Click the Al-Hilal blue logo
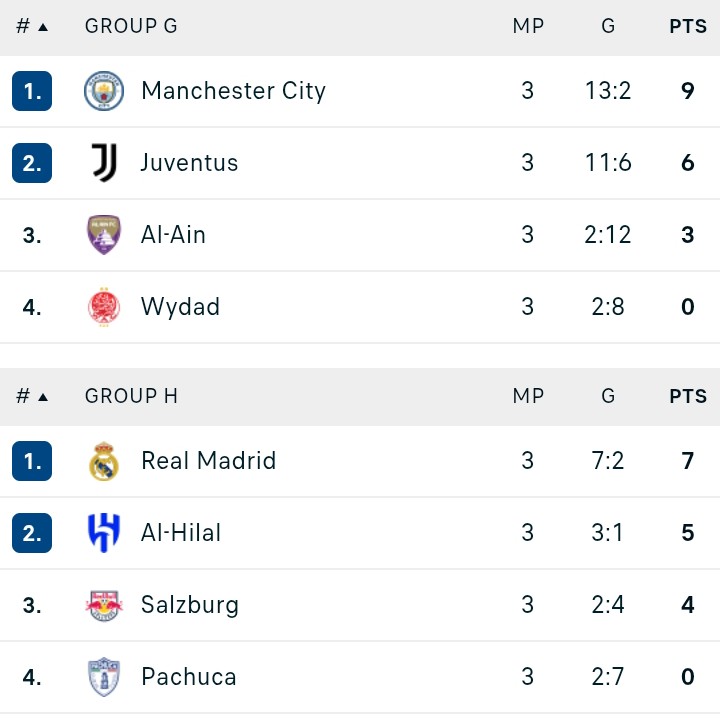 click(x=104, y=533)
